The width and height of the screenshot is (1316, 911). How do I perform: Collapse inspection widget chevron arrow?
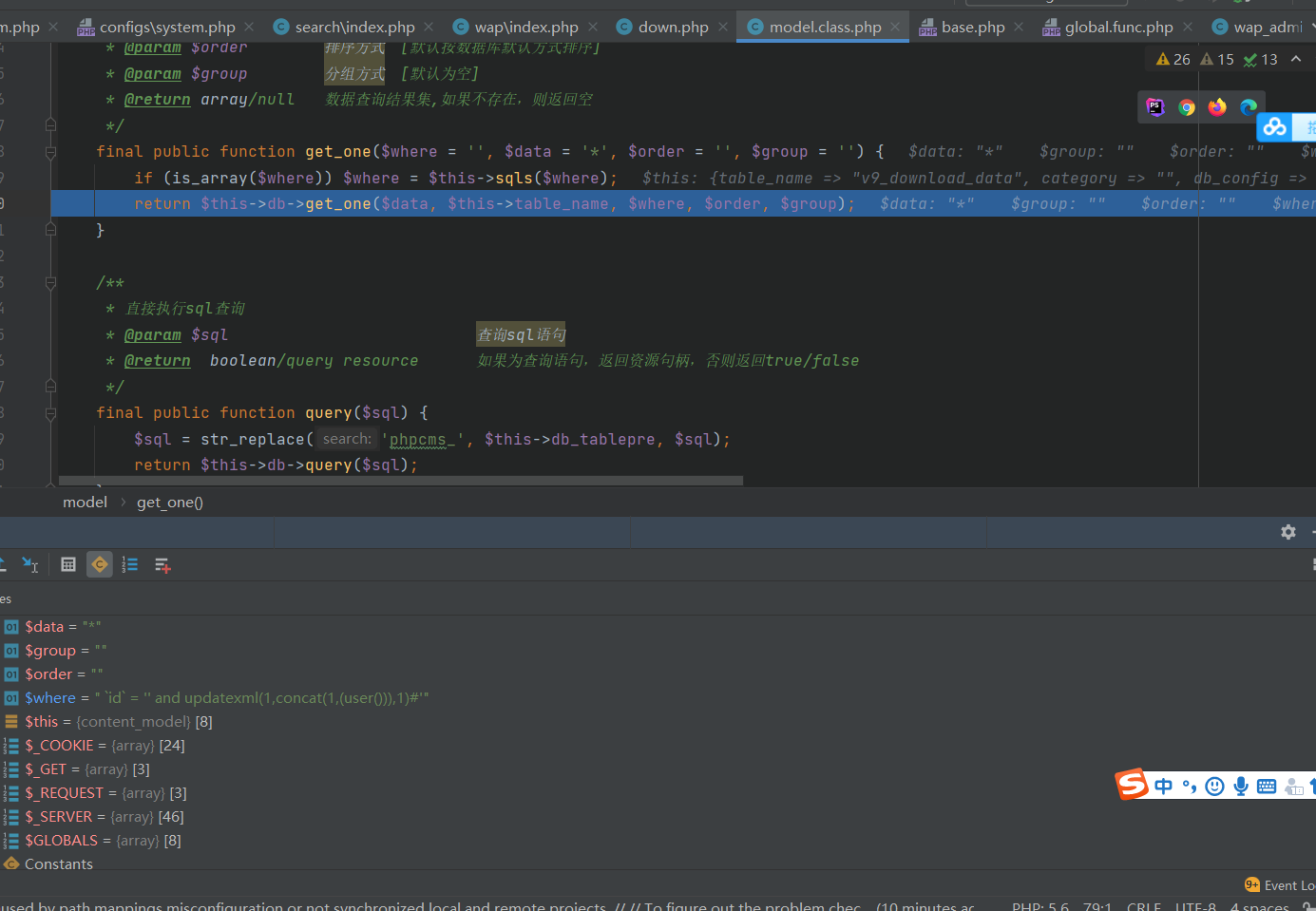pyautogui.click(x=1296, y=59)
